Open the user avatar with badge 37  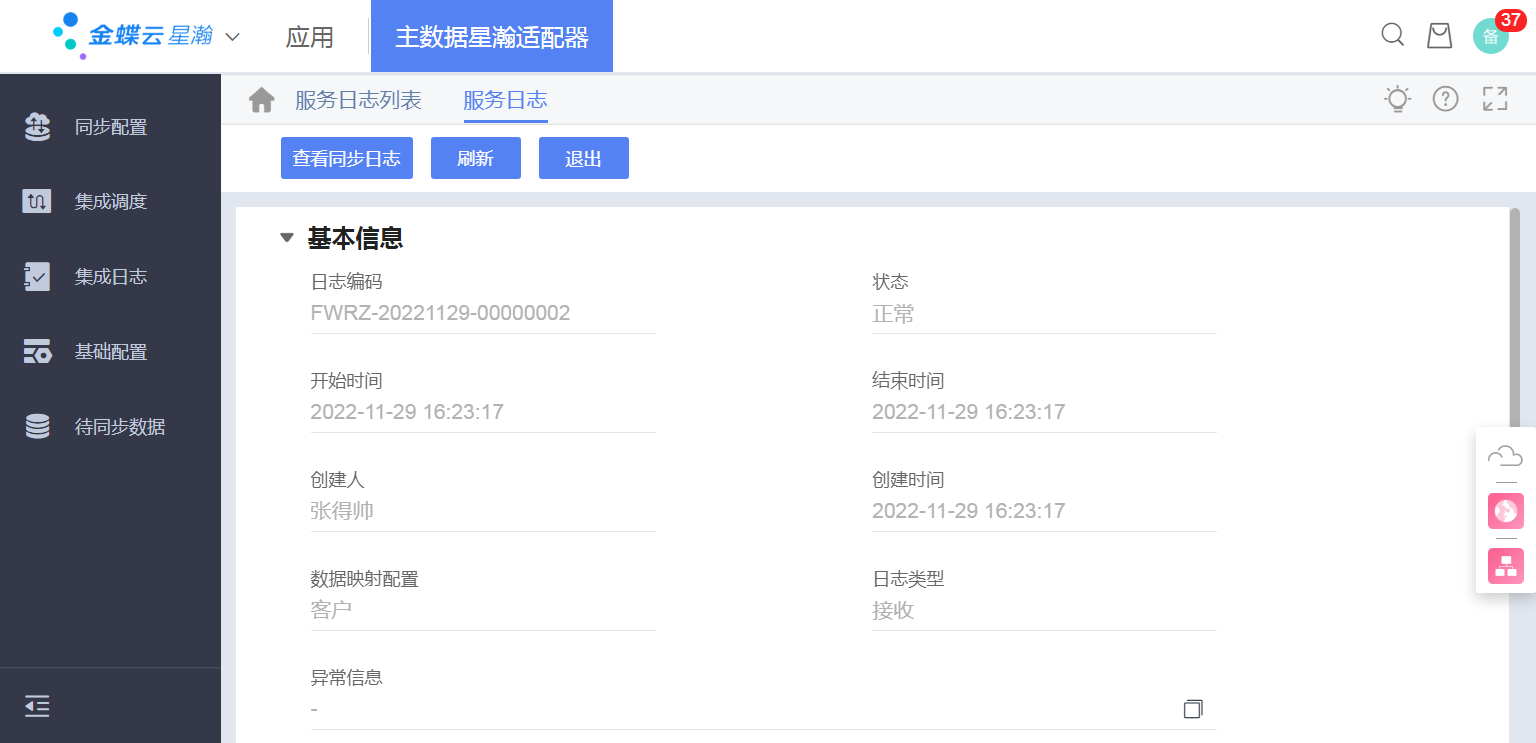[1491, 36]
